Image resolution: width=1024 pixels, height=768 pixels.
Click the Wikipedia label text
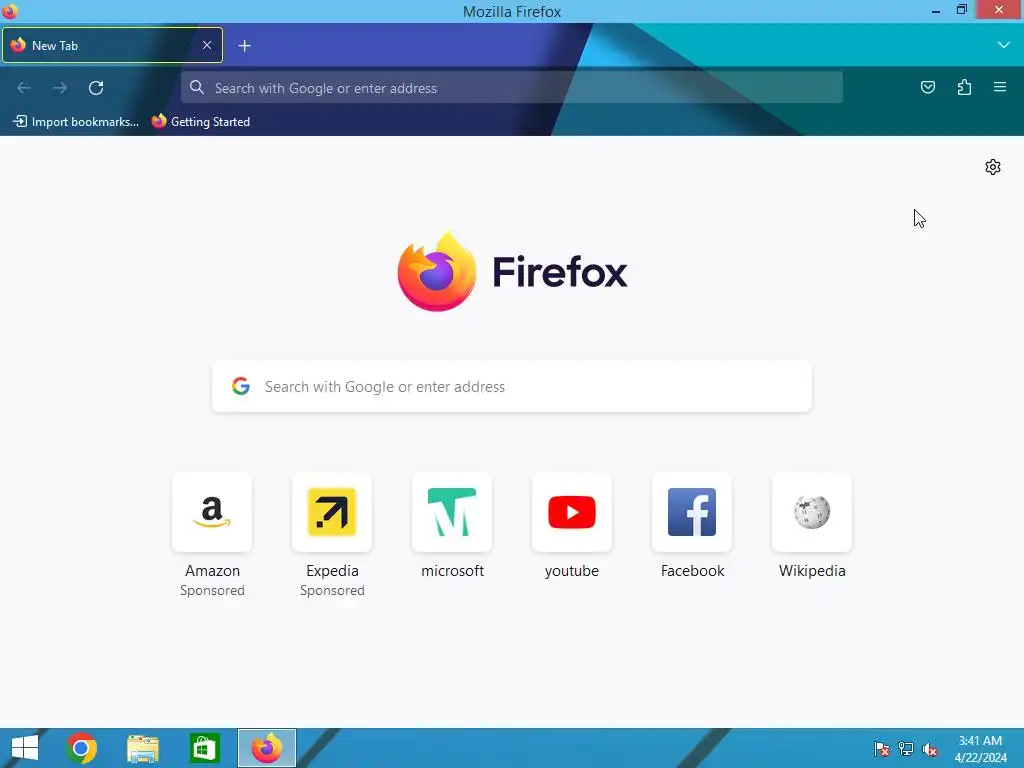[x=812, y=571]
